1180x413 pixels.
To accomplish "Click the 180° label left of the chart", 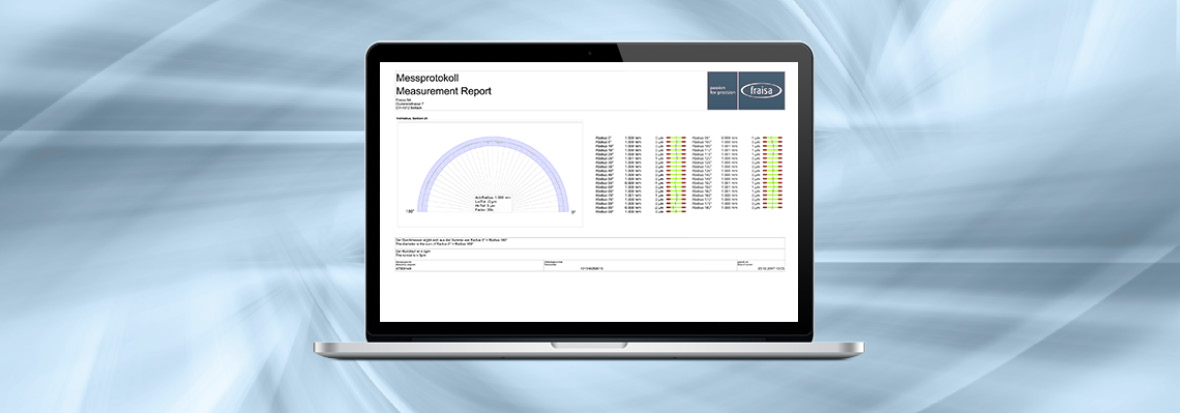I will (409, 213).
